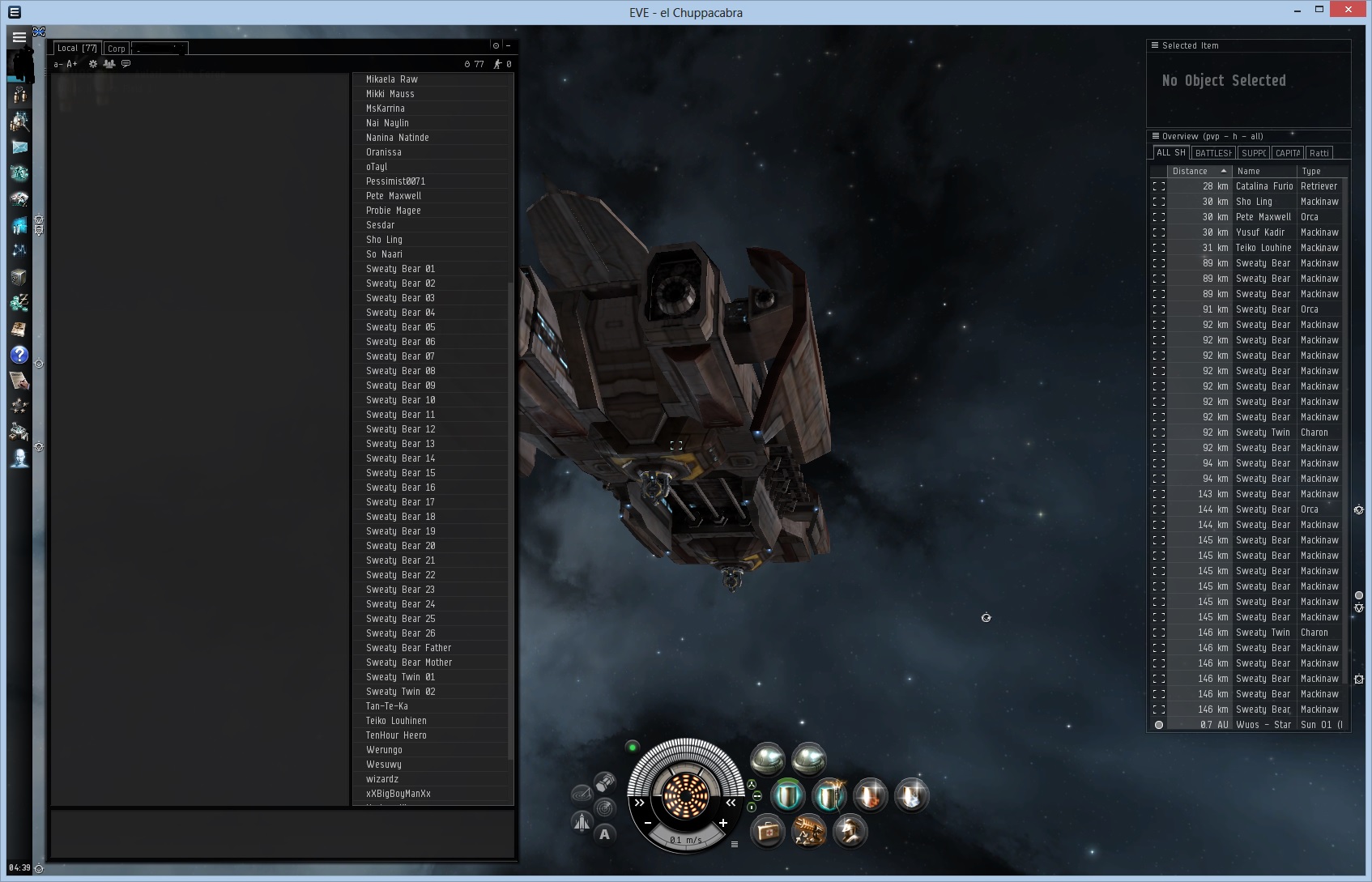This screenshot has height=882, width=1372.
Task: Switch to the Corp chat tab
Action: (117, 49)
